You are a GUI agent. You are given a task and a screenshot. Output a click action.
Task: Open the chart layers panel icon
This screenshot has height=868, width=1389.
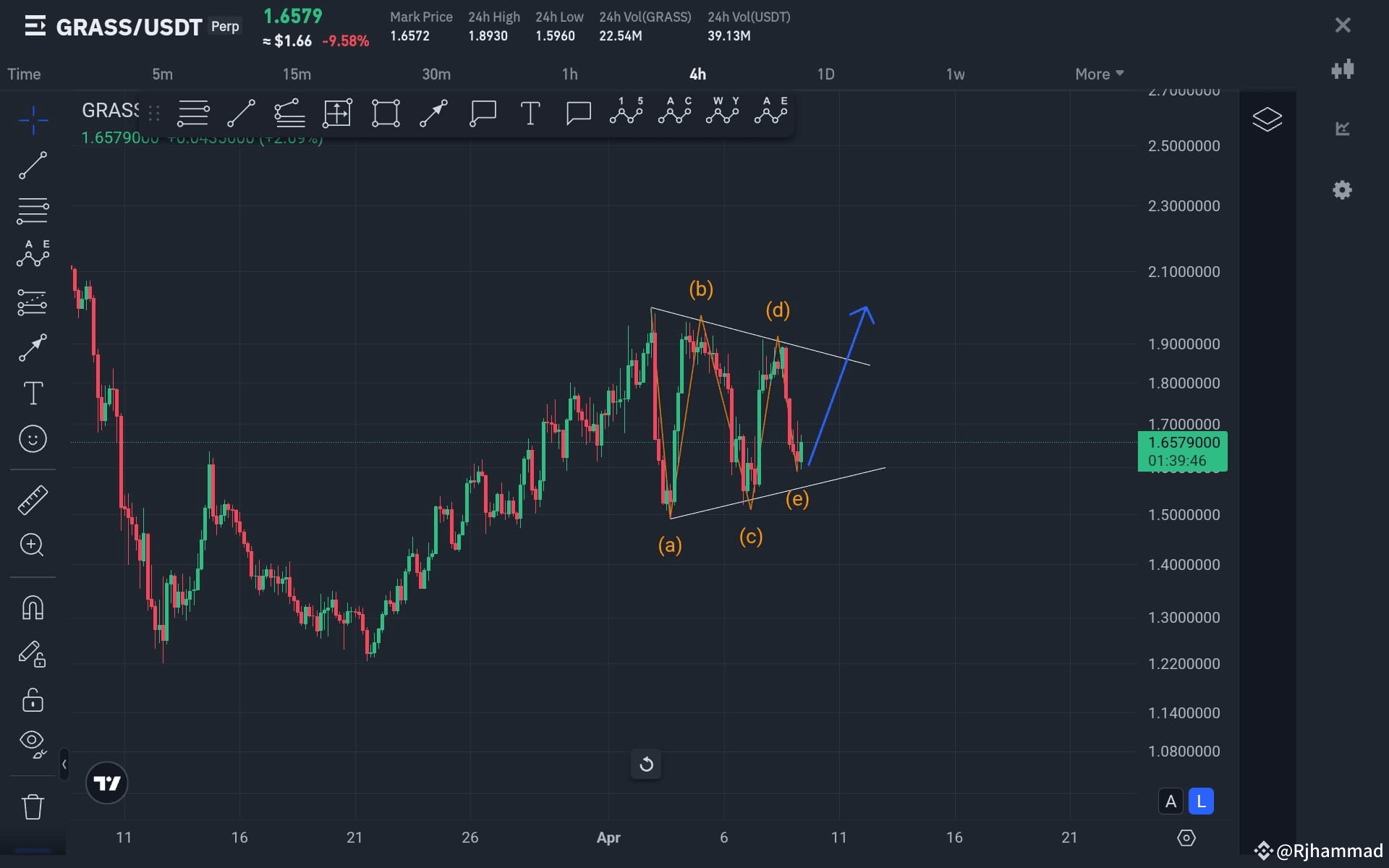coord(1267,119)
